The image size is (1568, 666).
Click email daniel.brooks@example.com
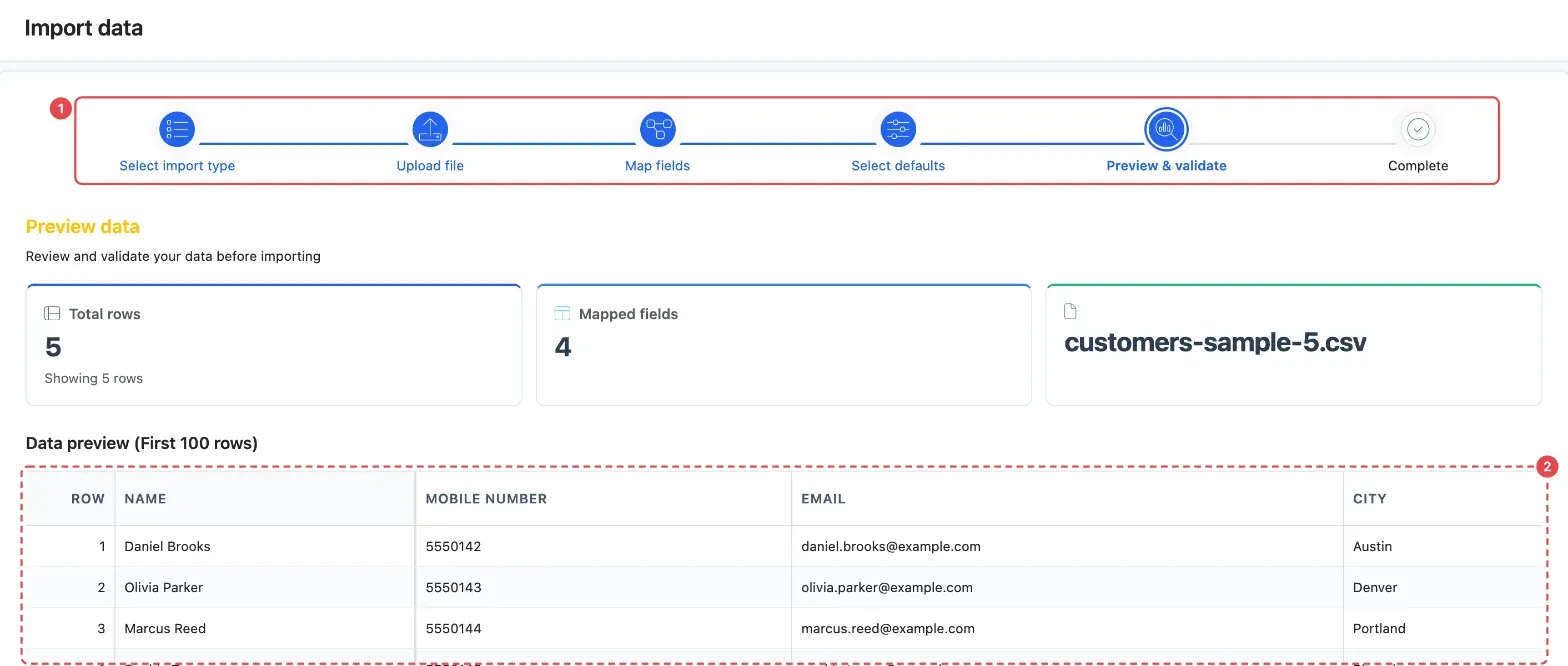(891, 547)
